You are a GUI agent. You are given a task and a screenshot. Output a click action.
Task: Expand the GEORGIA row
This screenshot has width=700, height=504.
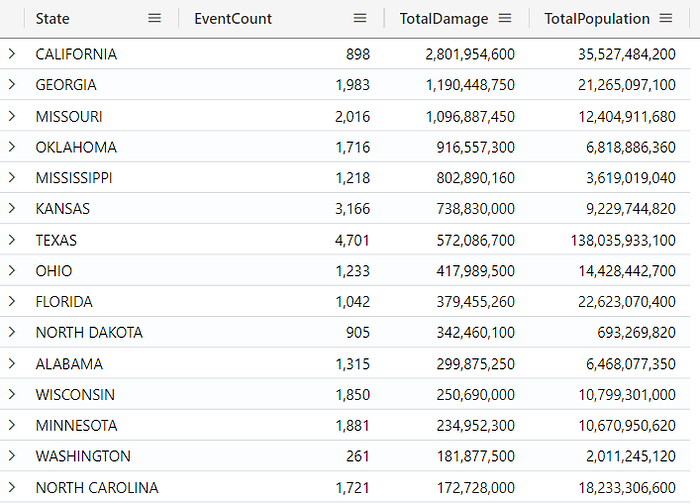click(x=12, y=84)
